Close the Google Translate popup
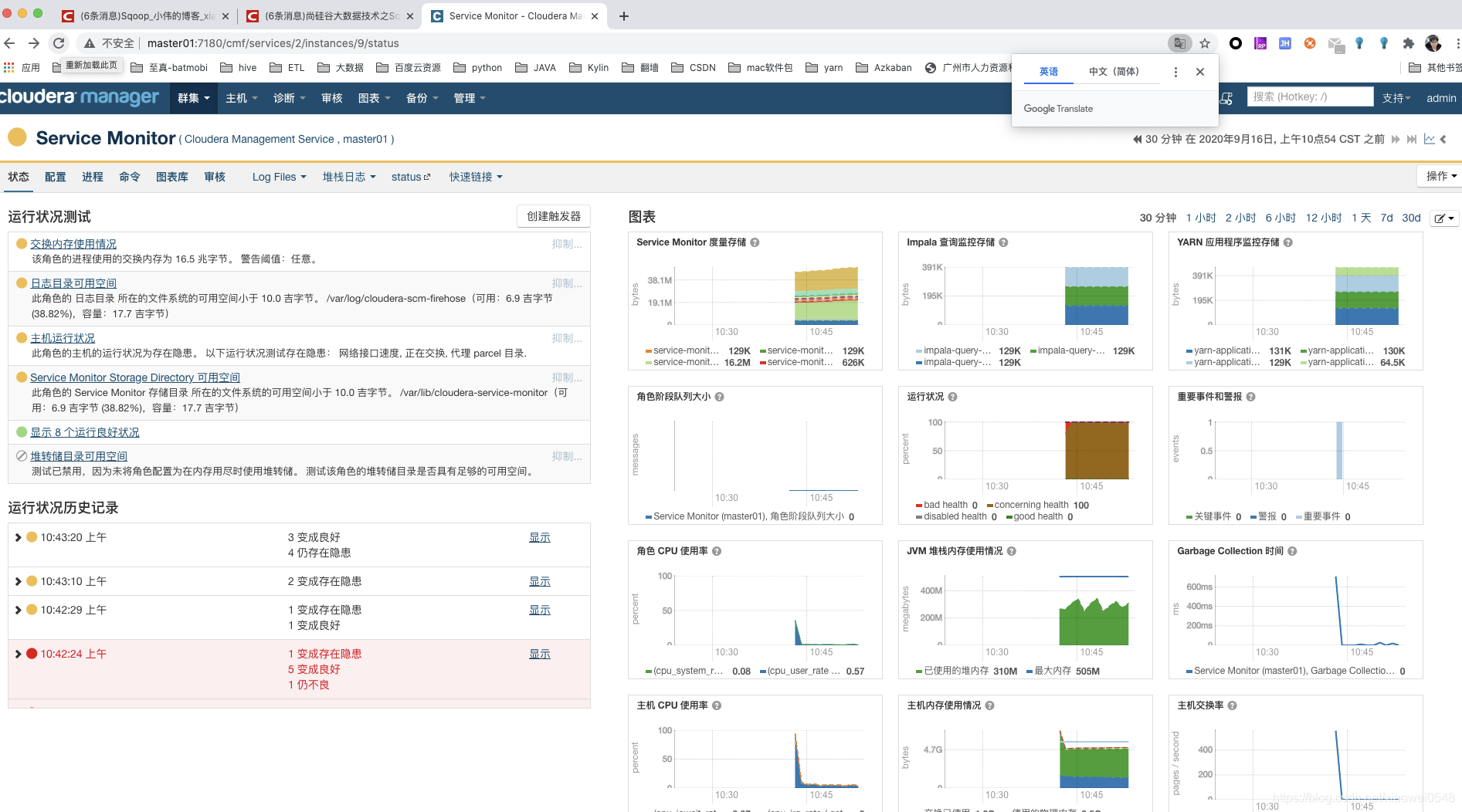Viewport: 1462px width, 812px height. 1200,72
